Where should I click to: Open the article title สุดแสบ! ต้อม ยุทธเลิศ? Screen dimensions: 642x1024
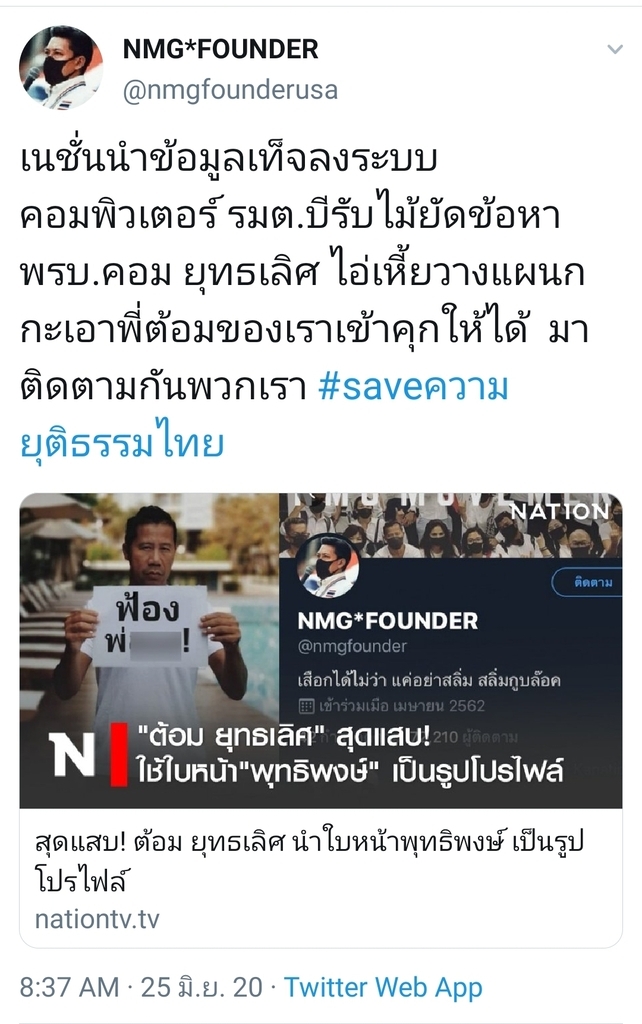308,861
